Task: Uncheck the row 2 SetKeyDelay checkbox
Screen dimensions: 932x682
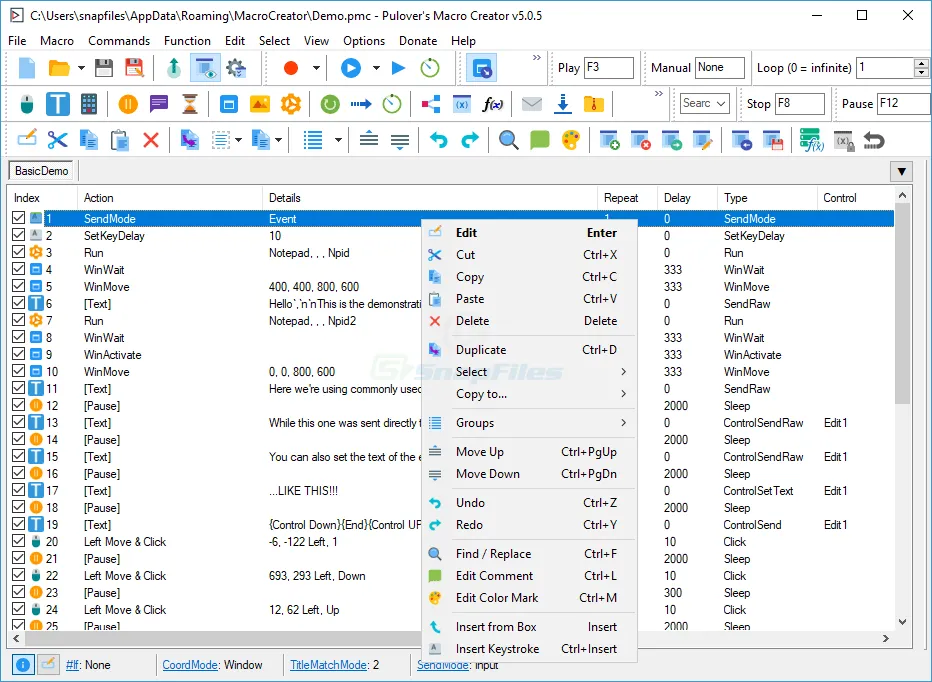Action: [x=18, y=235]
